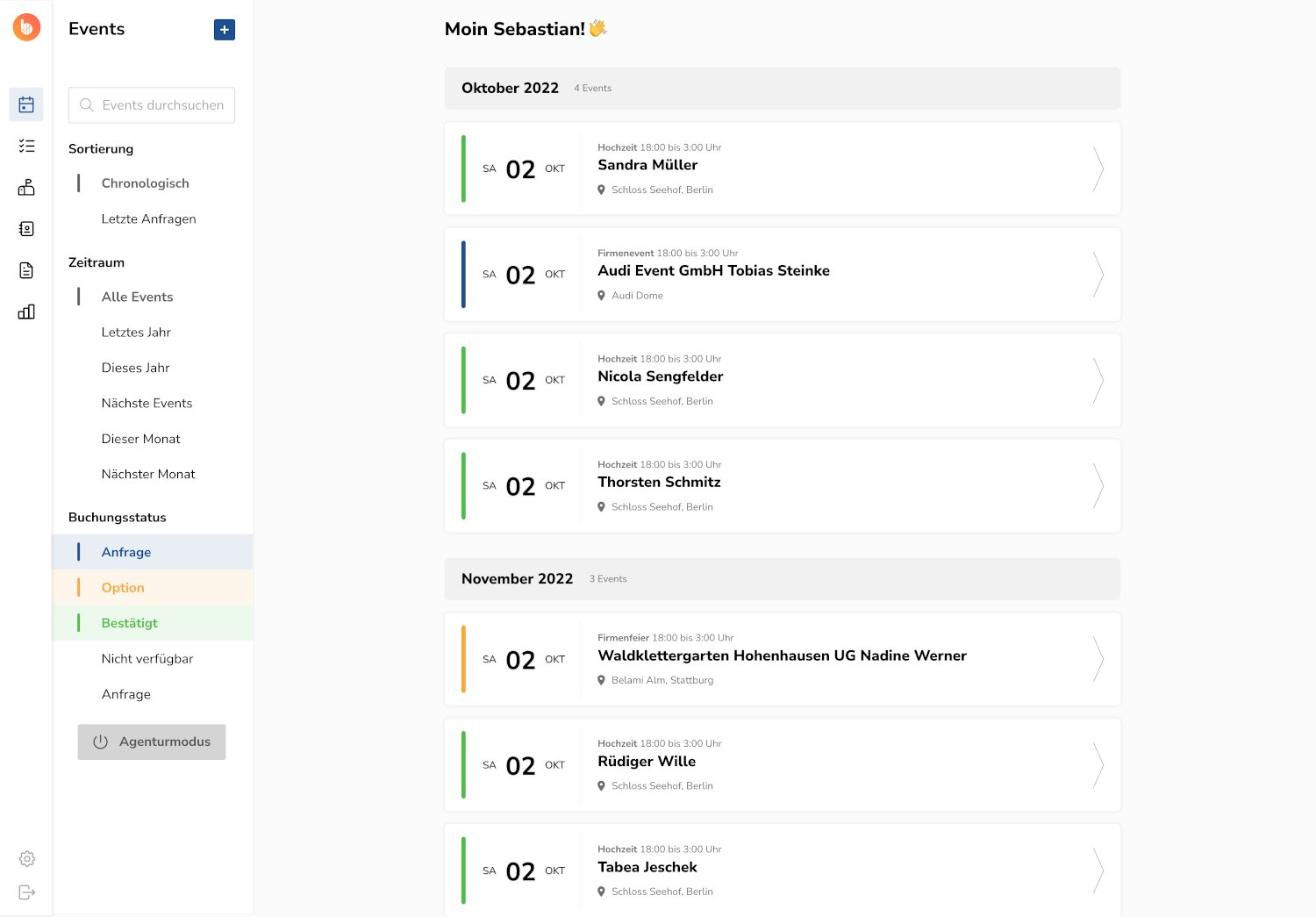This screenshot has width=1316, height=917.
Task: Click location pin for Audi Dome
Action: [601, 296]
